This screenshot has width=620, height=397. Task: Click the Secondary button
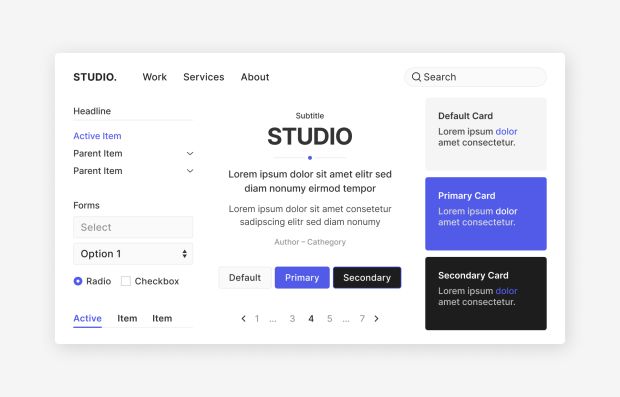(367, 278)
